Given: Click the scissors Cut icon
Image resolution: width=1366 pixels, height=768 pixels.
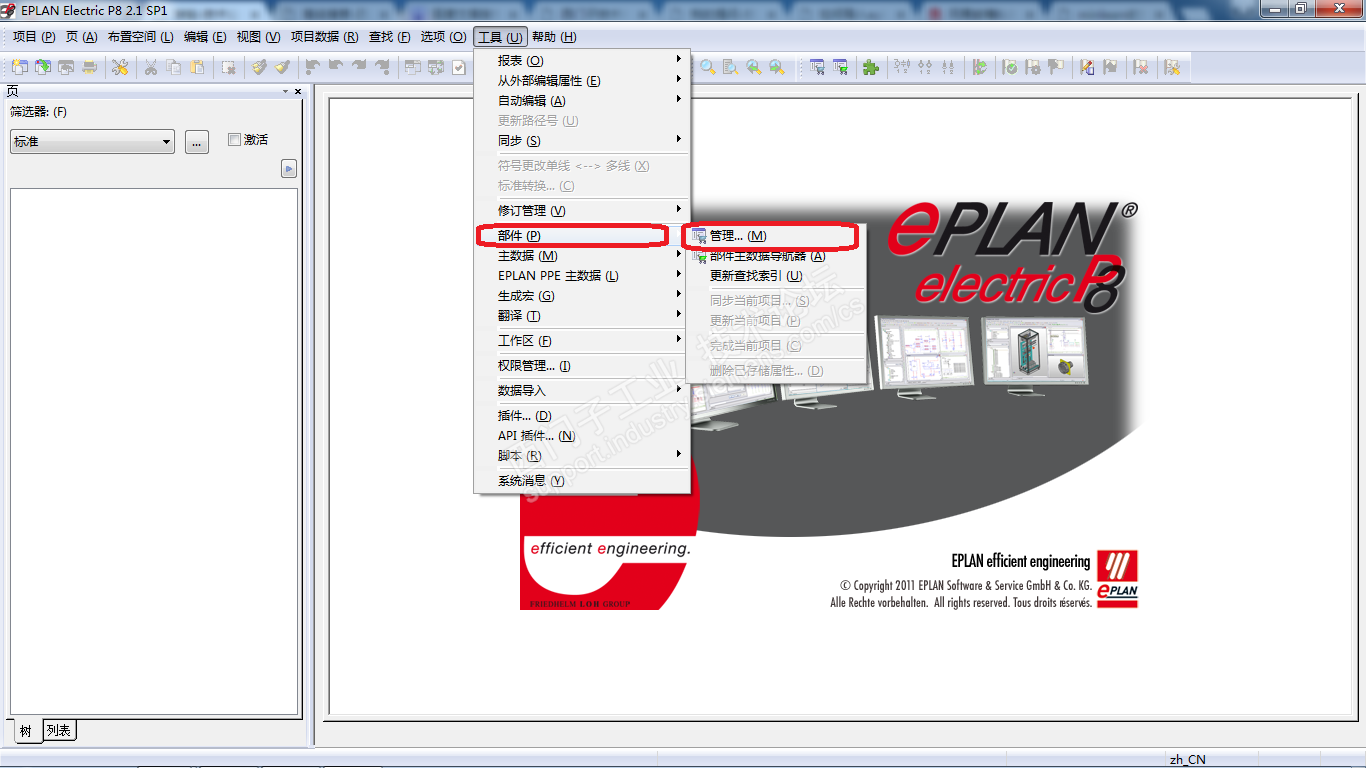Looking at the screenshot, I should (x=151, y=67).
